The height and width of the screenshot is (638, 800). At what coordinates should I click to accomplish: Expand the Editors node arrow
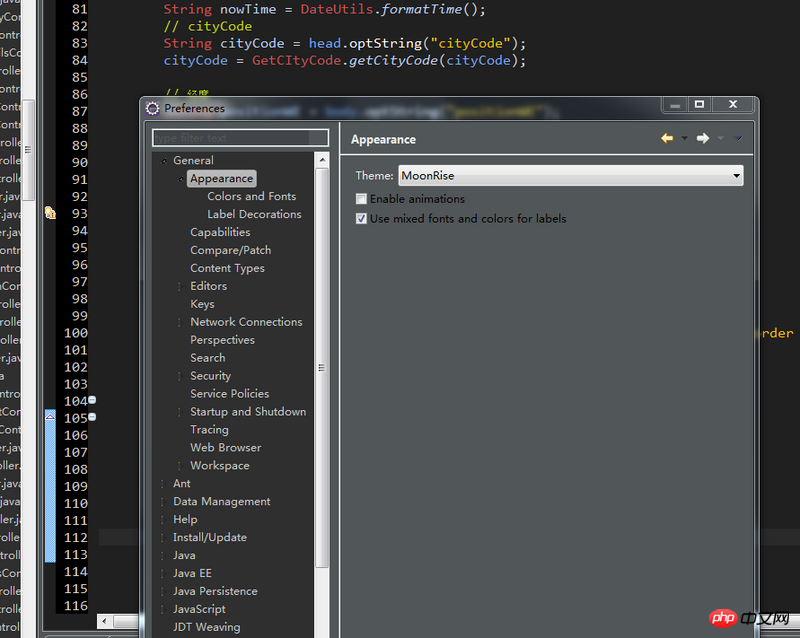coord(180,286)
